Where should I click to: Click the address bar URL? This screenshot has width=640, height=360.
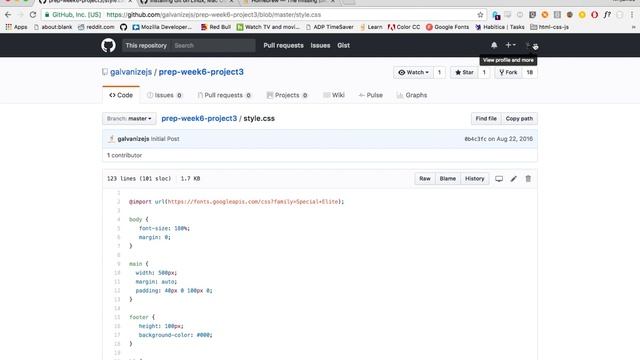[213, 15]
